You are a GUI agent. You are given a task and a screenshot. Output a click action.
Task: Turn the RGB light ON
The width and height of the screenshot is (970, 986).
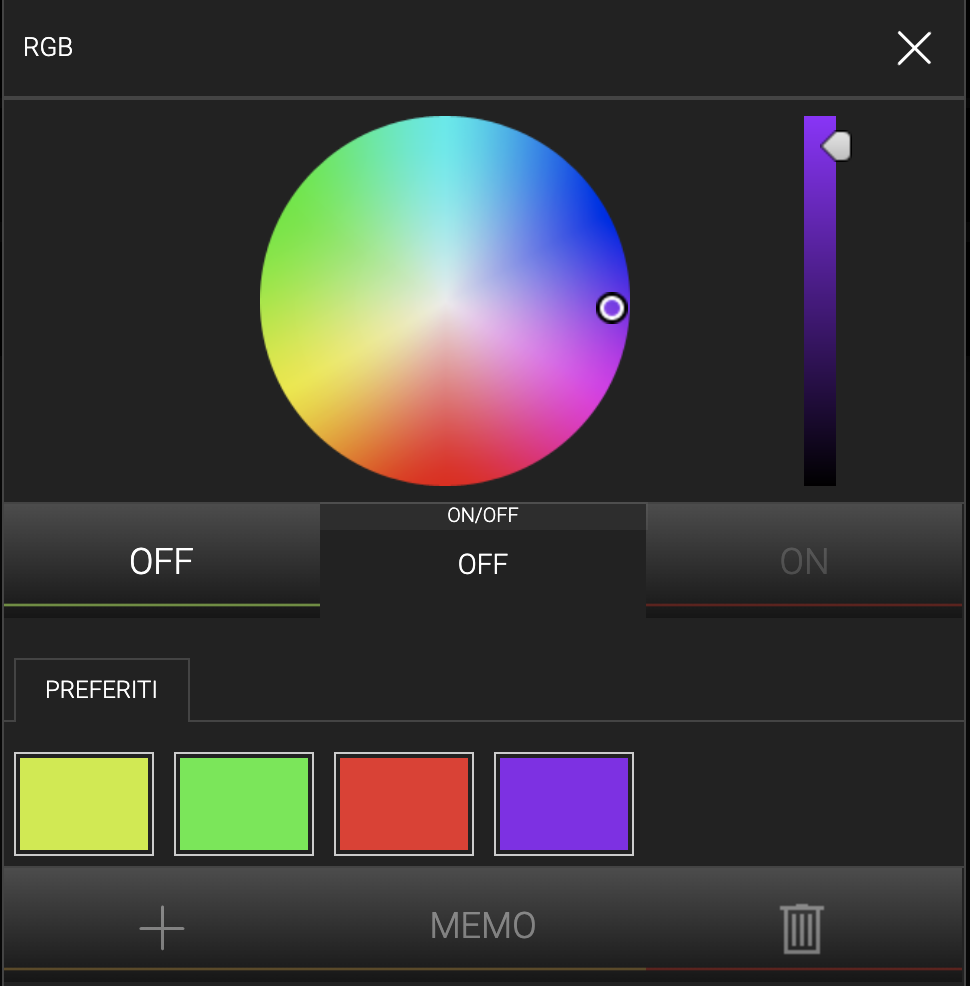point(804,561)
